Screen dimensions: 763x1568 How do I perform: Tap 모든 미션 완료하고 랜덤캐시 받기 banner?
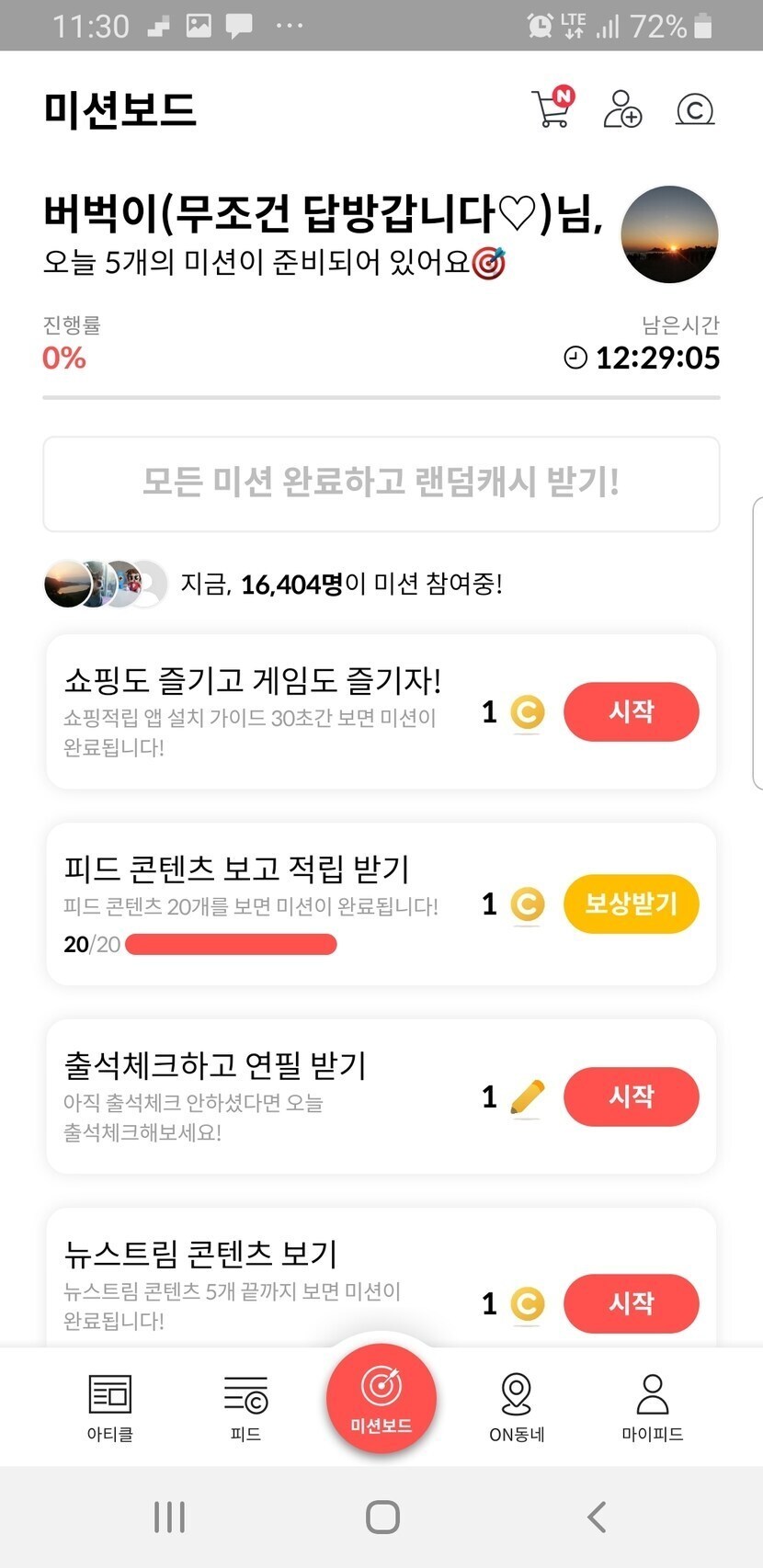tap(381, 483)
